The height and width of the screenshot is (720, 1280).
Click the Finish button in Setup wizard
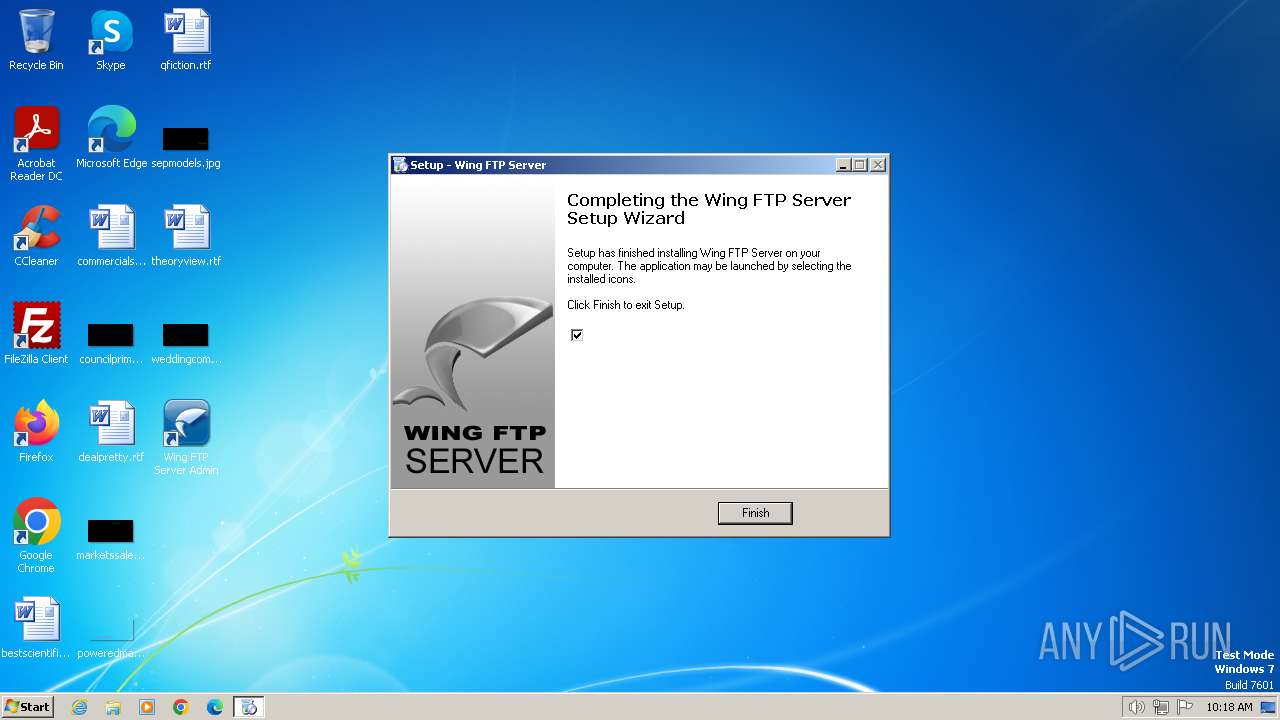tap(755, 513)
